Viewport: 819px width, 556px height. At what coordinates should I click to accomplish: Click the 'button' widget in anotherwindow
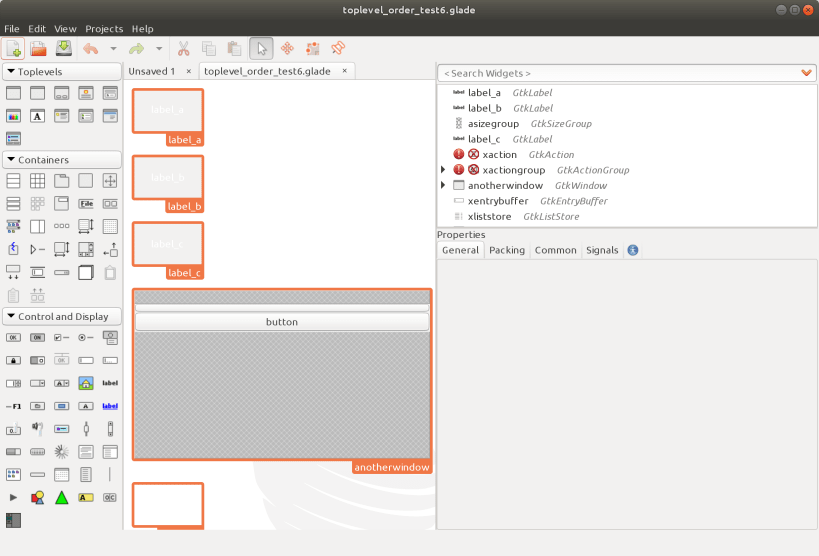(282, 322)
